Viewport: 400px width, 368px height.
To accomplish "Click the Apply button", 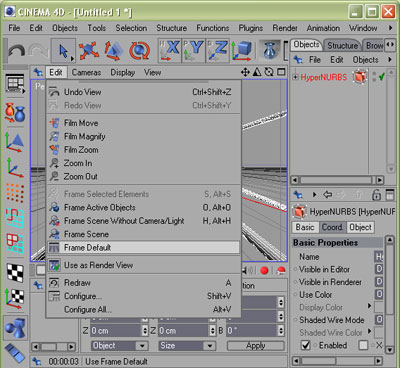I will coord(256,346).
